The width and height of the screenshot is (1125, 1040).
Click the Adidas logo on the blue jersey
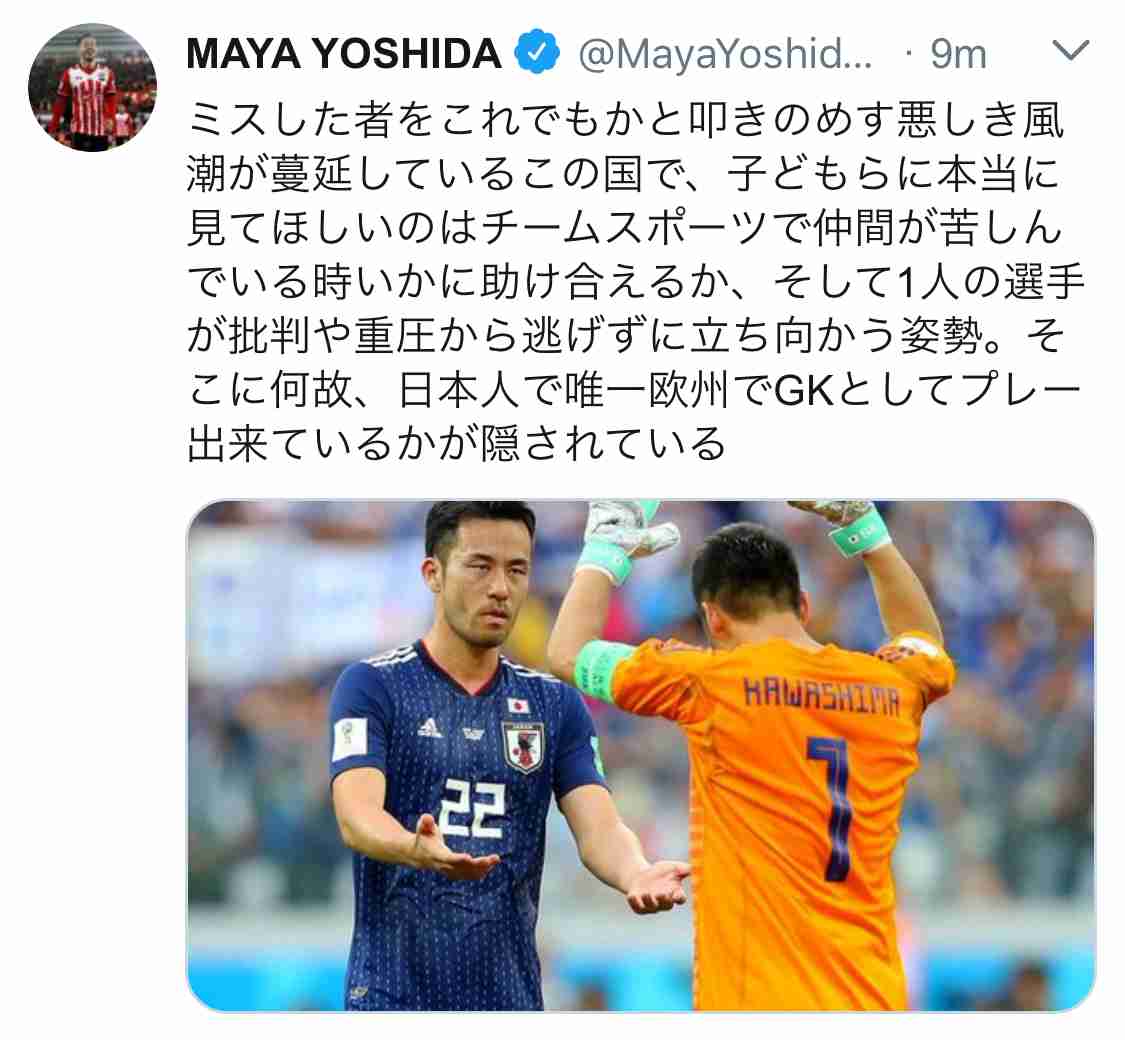coord(430,728)
